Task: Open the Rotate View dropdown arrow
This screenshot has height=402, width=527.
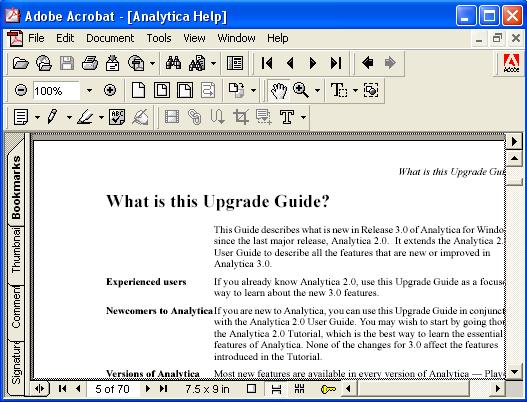Action: [253, 90]
